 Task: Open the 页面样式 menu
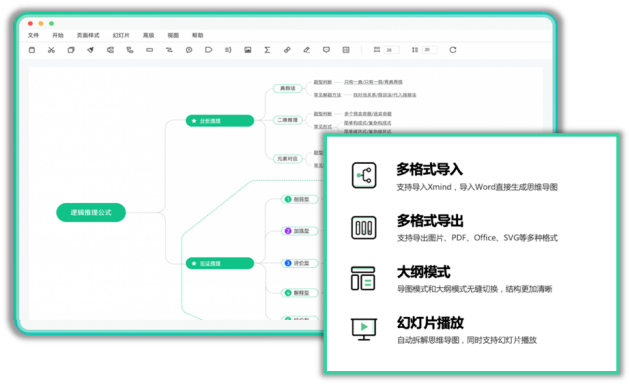(x=88, y=35)
